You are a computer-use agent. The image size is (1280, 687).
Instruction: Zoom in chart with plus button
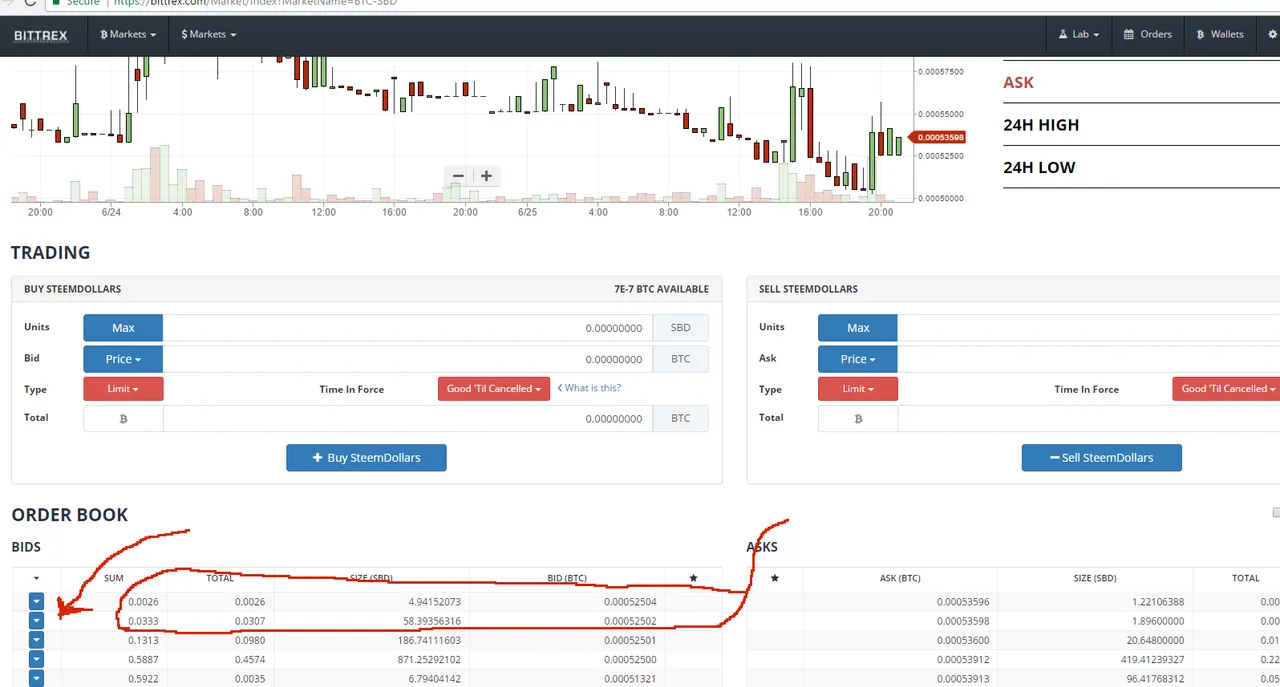click(486, 176)
